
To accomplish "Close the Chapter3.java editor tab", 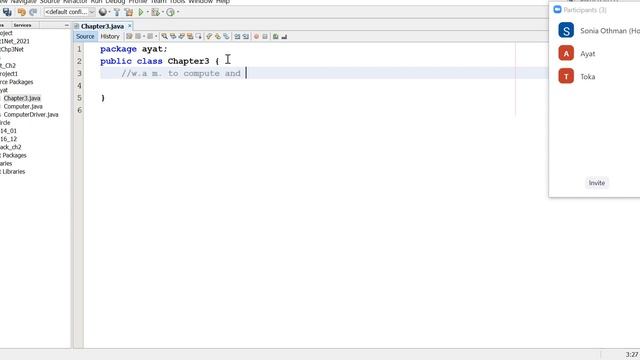I will 130,26.
